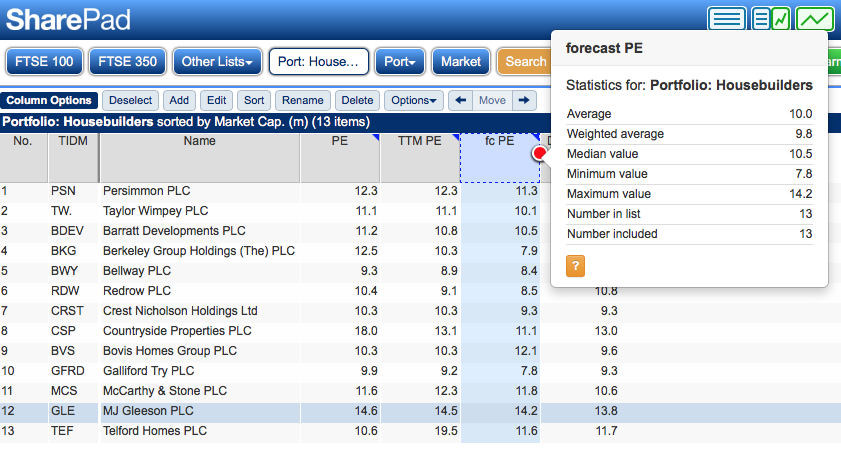Edit the selected column
The height and width of the screenshot is (450, 841).
pyautogui.click(x=217, y=100)
